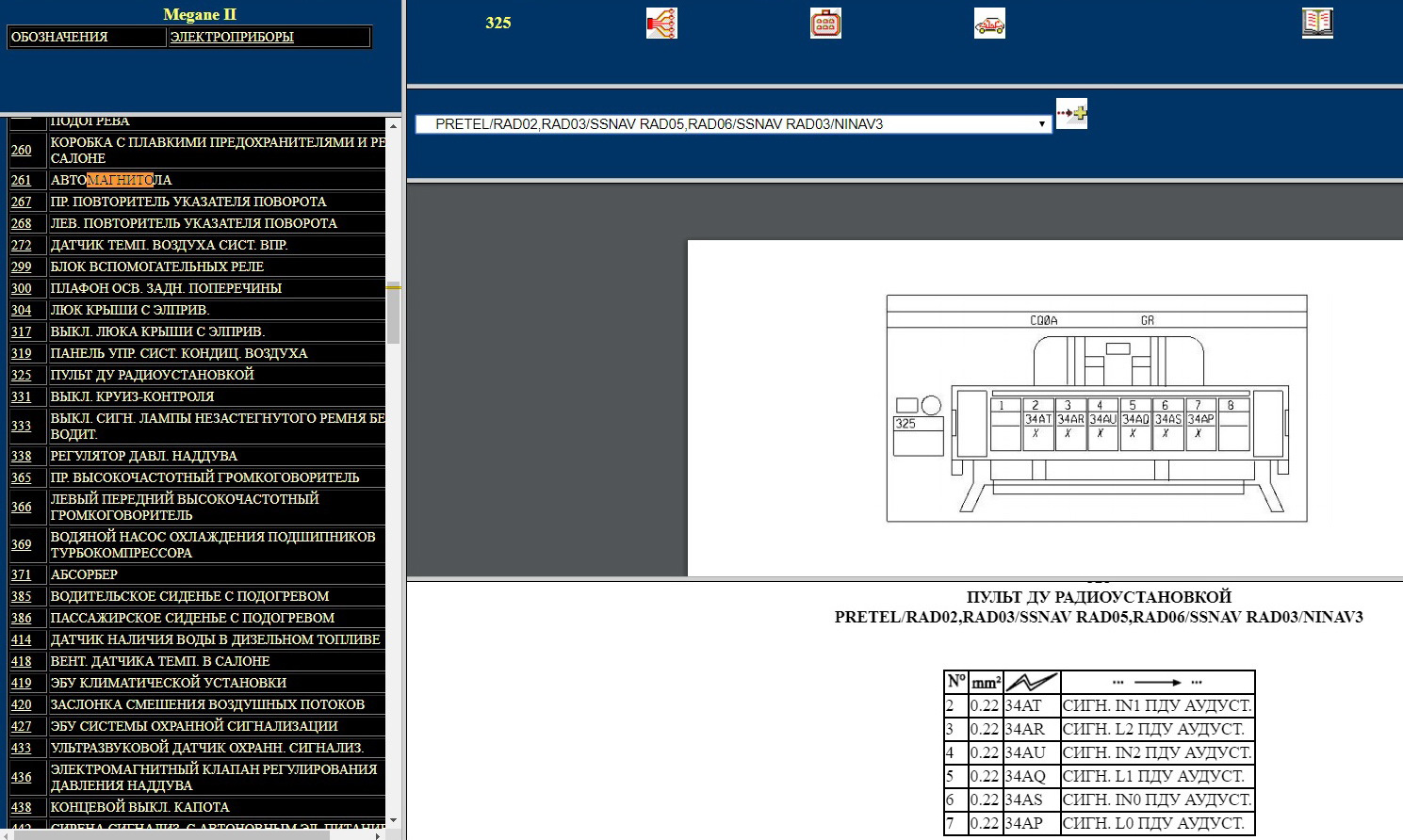Click the 34AR cell in pin table
This screenshot has width=1403, height=840.
(x=1031, y=729)
